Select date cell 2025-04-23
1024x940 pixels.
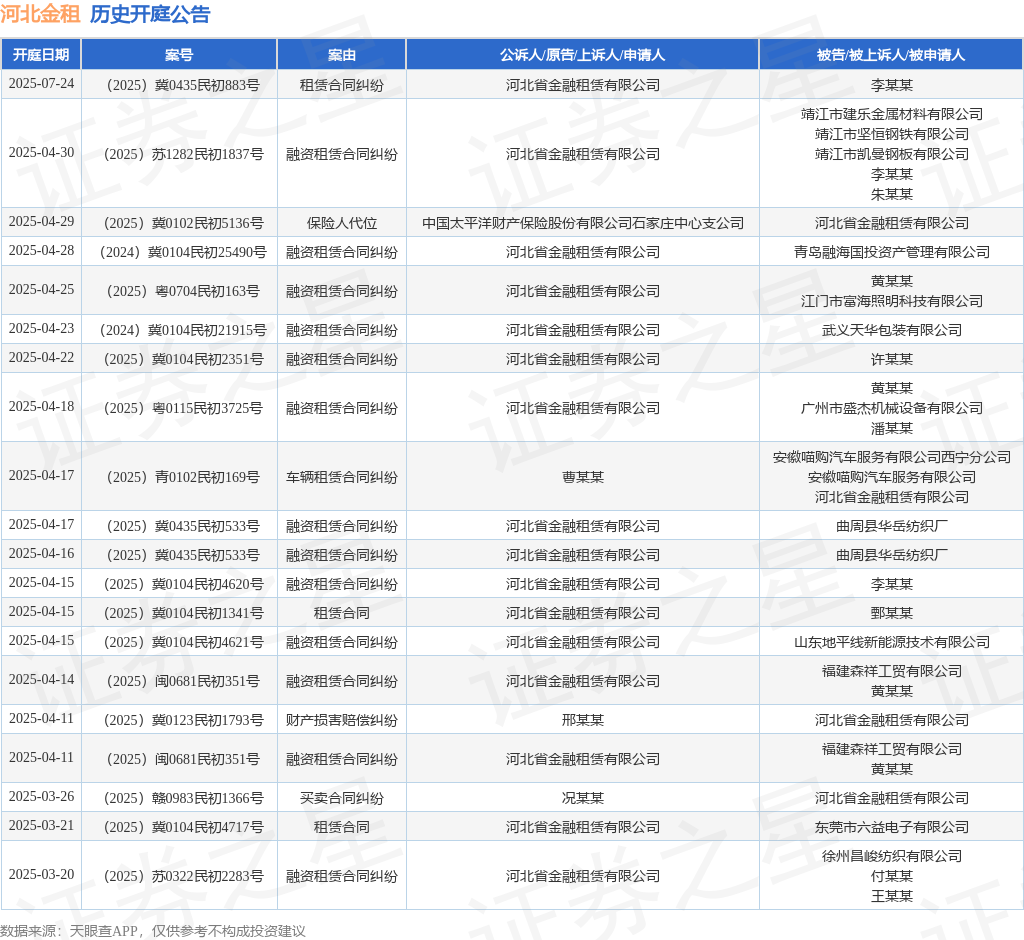pos(41,329)
